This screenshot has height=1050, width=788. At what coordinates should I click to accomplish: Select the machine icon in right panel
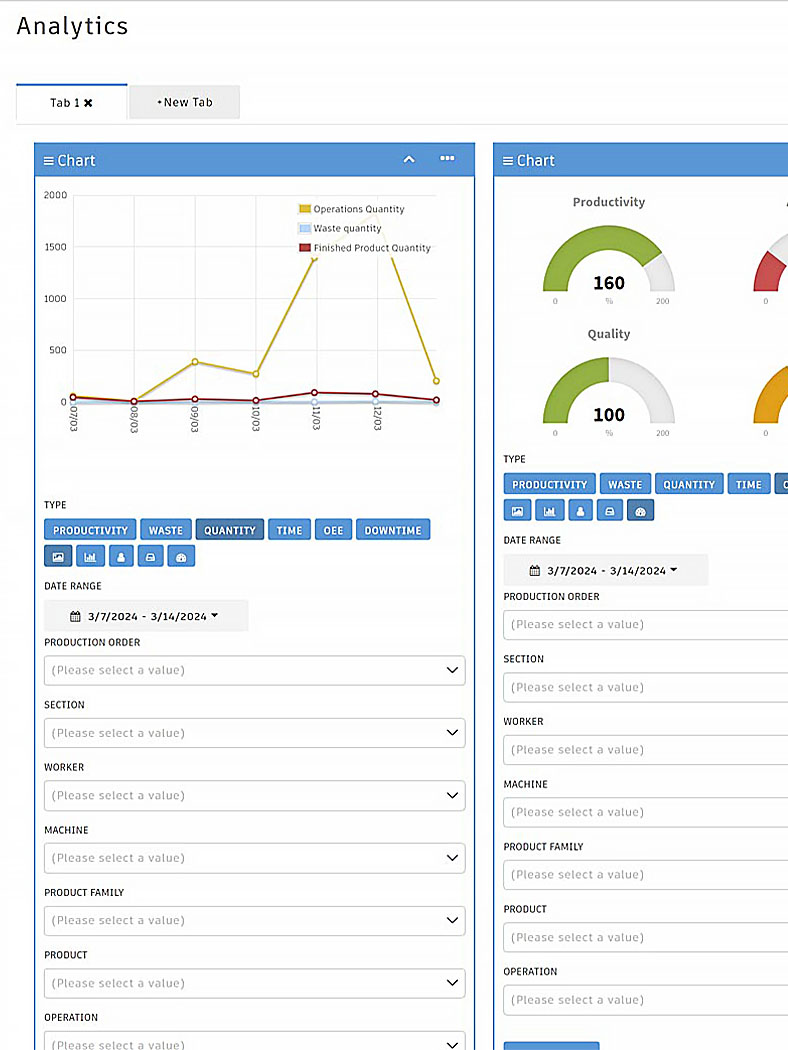point(610,511)
